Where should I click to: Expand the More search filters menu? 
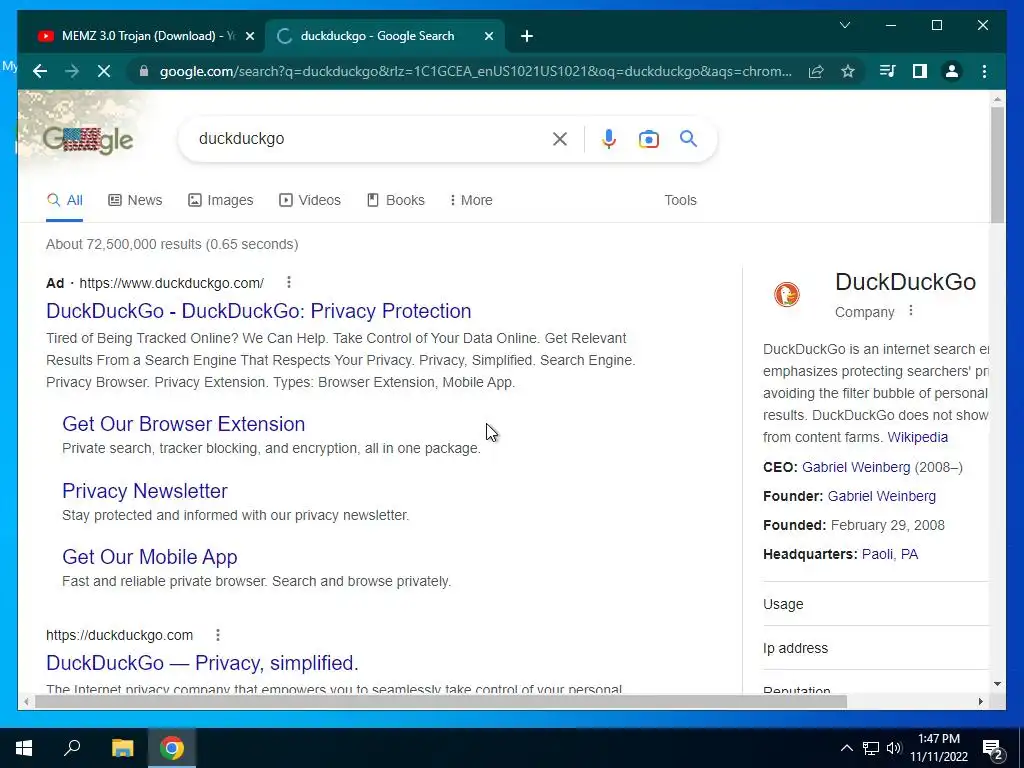[471, 200]
